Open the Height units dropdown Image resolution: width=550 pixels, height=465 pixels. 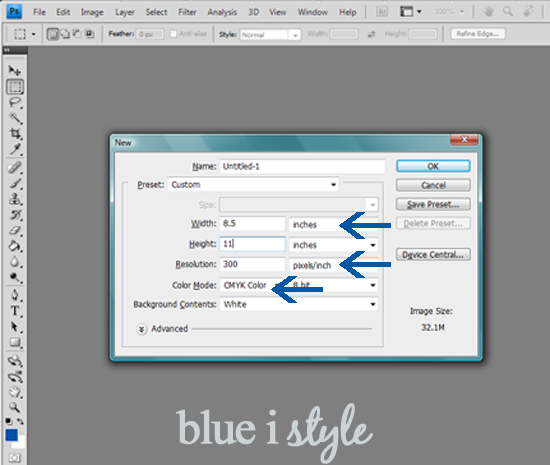334,245
